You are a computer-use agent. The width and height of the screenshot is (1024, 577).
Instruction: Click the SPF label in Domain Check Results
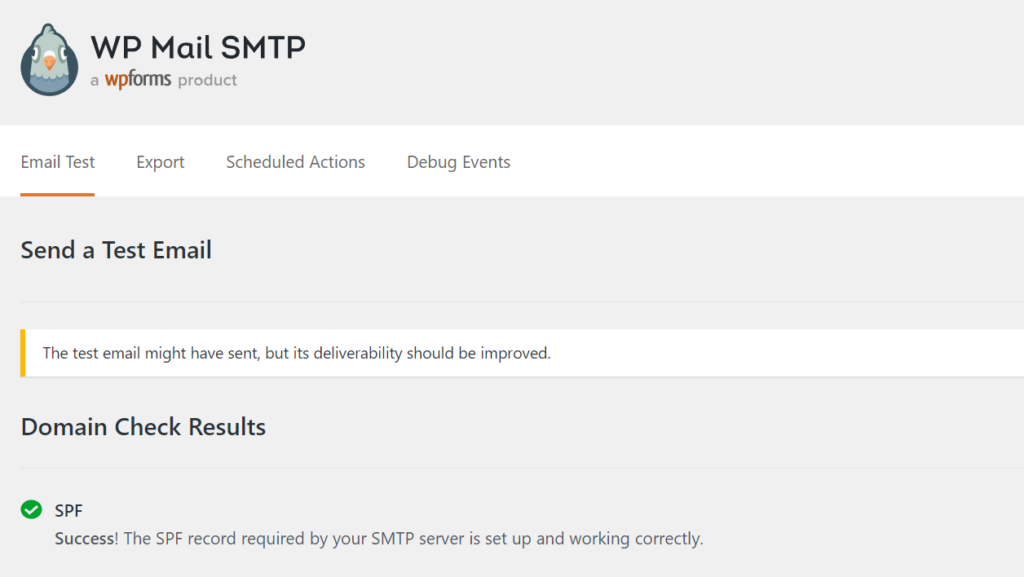click(x=66, y=510)
